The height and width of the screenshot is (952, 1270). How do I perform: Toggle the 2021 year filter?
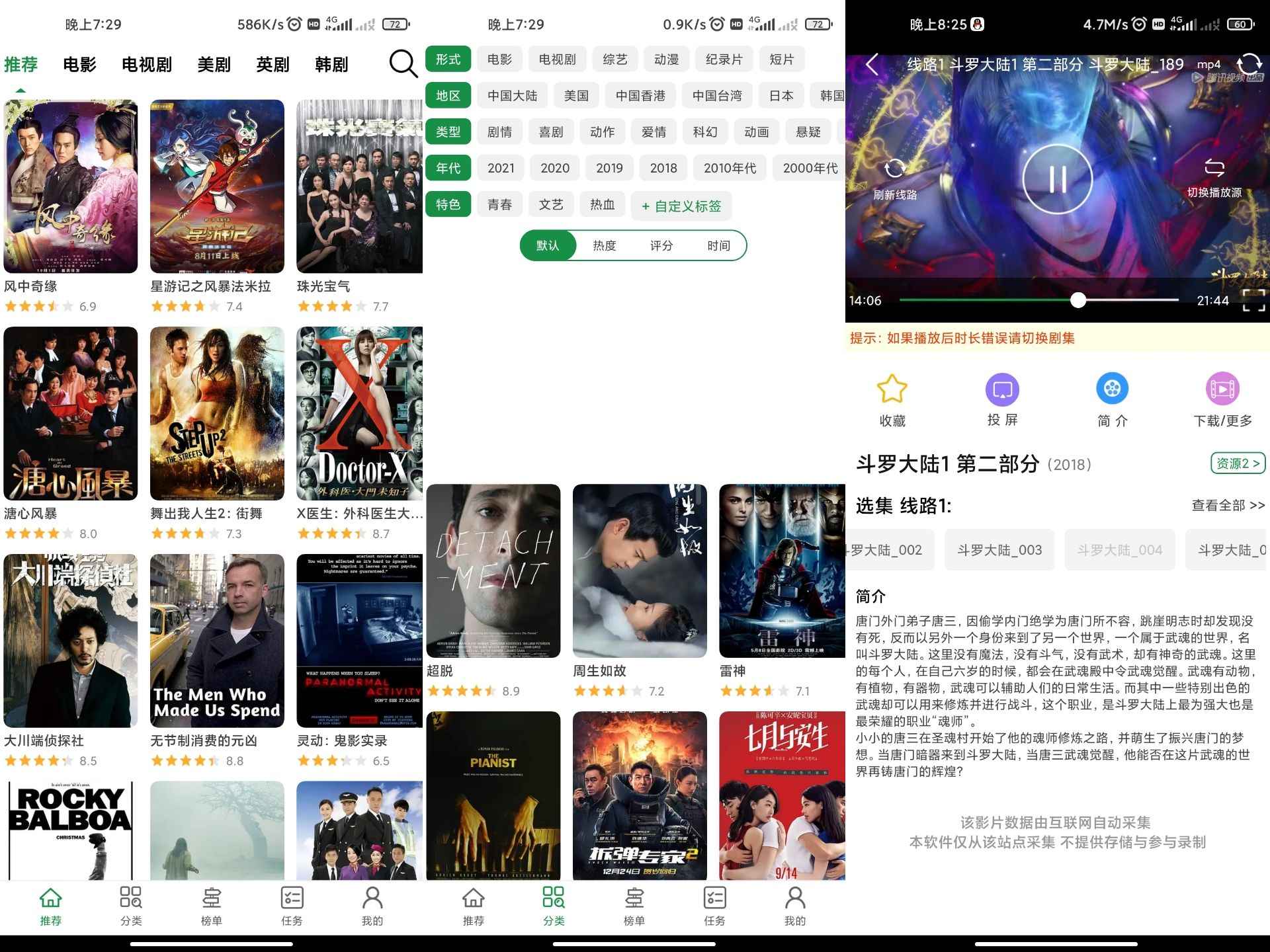(500, 168)
